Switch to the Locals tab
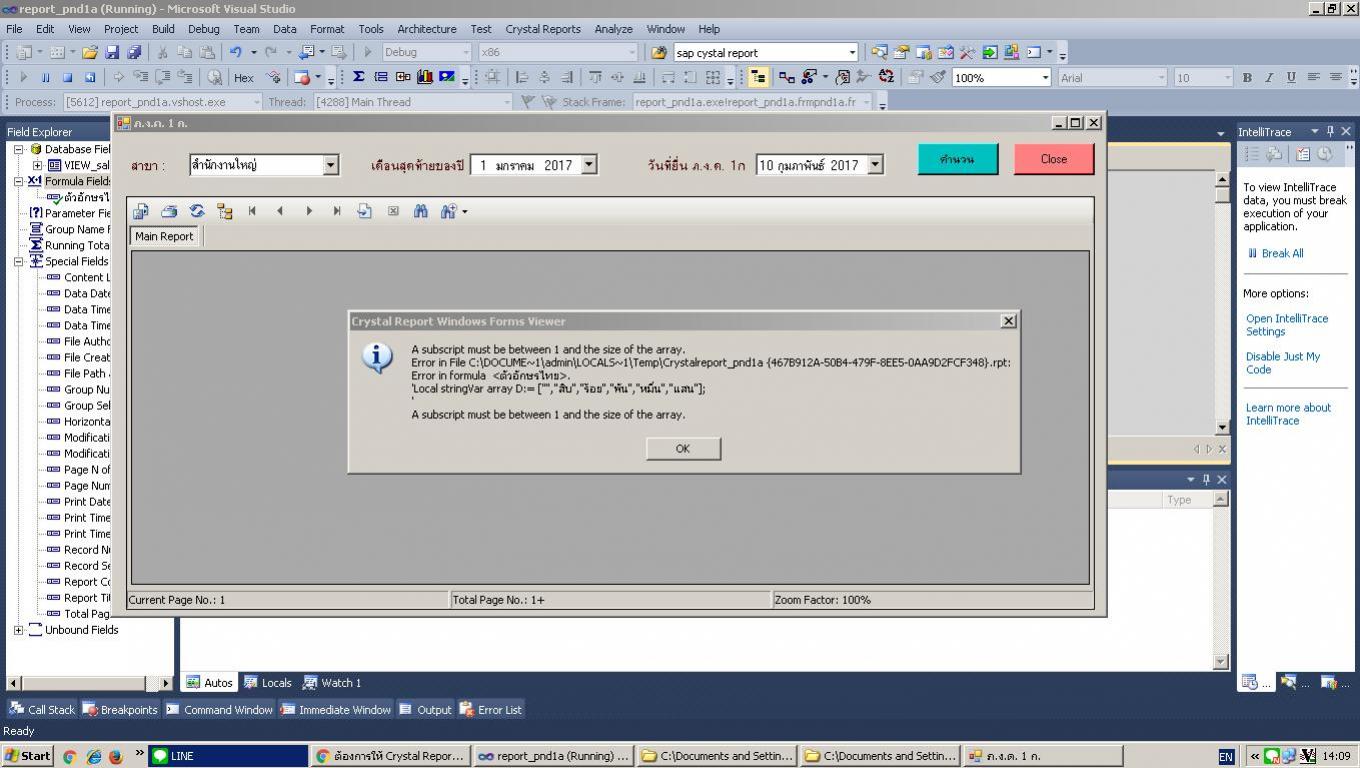This screenshot has width=1360, height=768. pyautogui.click(x=267, y=683)
